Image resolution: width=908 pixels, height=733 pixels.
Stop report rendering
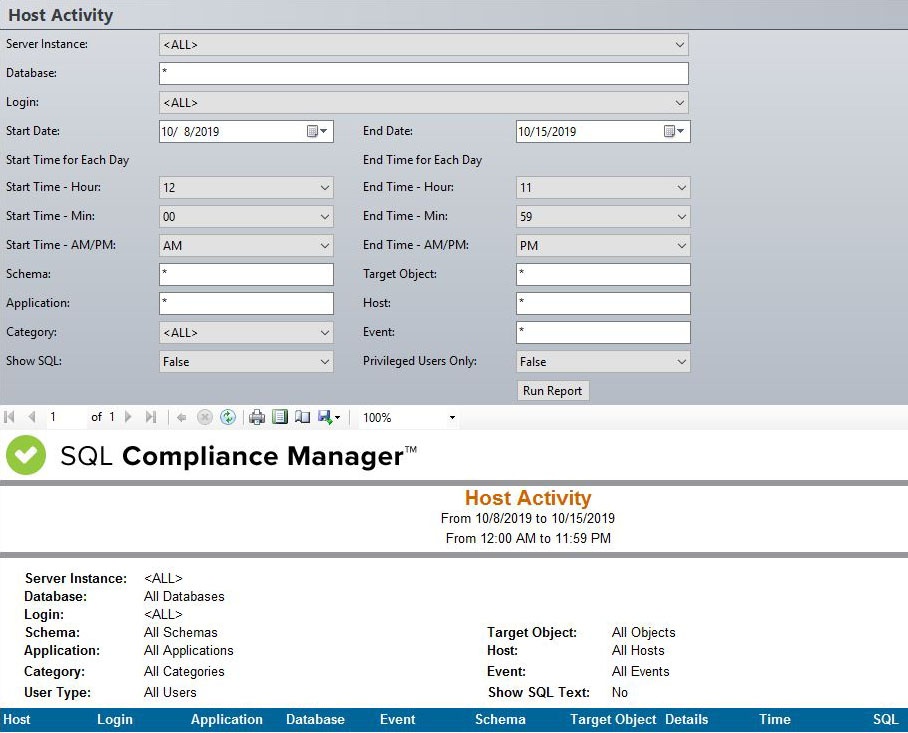tap(204, 417)
